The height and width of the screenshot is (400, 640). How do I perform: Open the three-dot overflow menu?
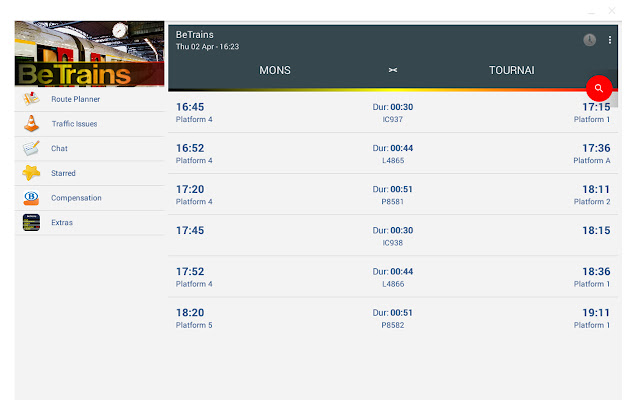610,40
